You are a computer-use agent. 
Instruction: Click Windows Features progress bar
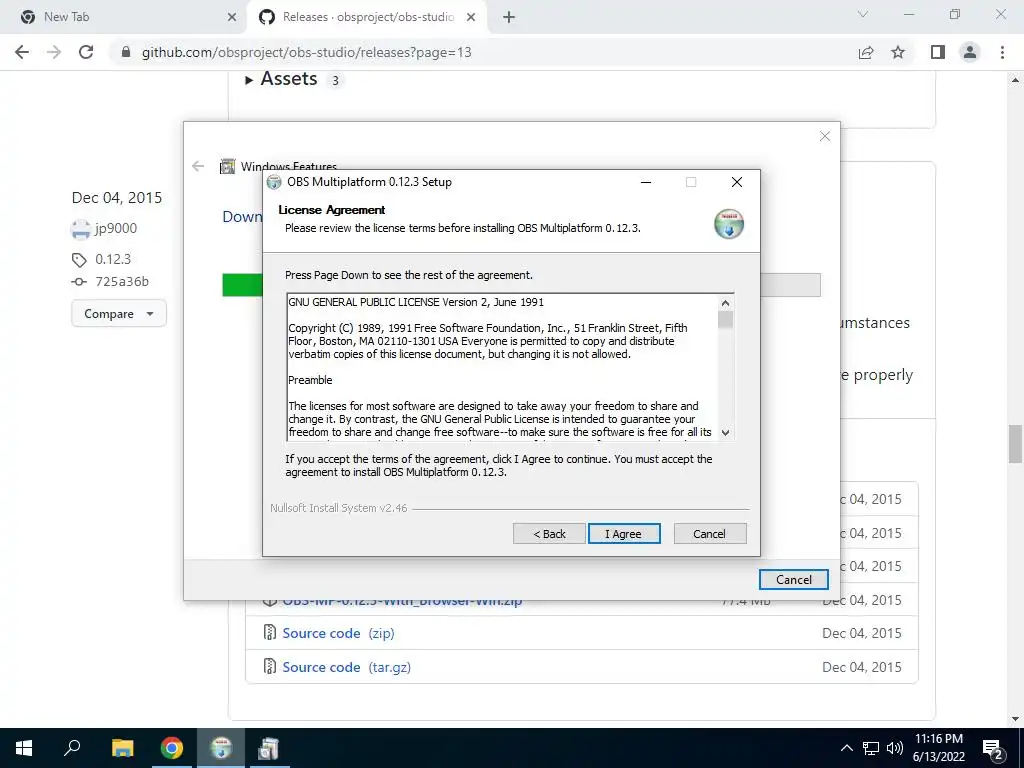pyautogui.click(x=521, y=285)
